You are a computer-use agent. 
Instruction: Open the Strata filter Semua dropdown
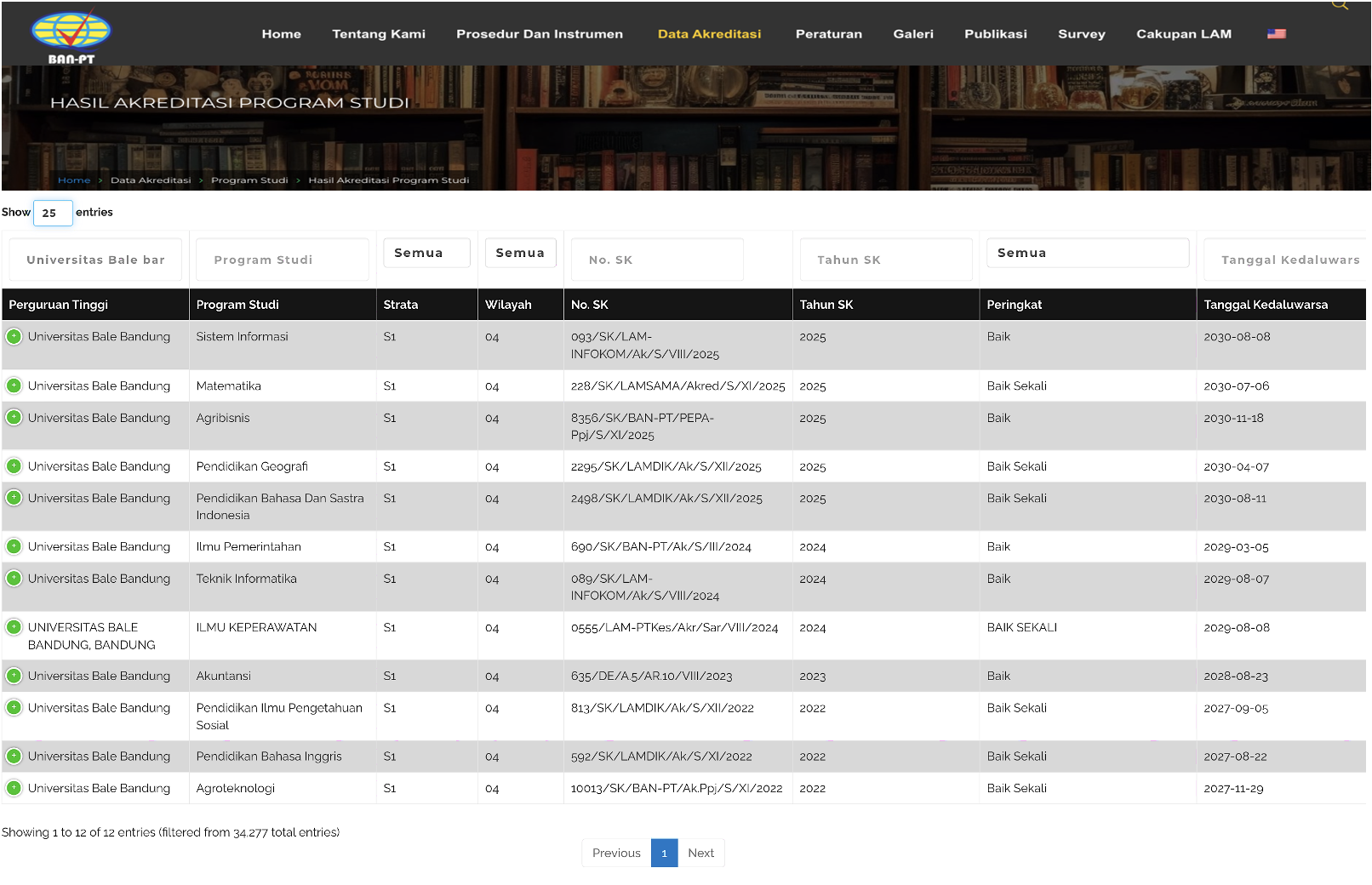pyautogui.click(x=426, y=253)
